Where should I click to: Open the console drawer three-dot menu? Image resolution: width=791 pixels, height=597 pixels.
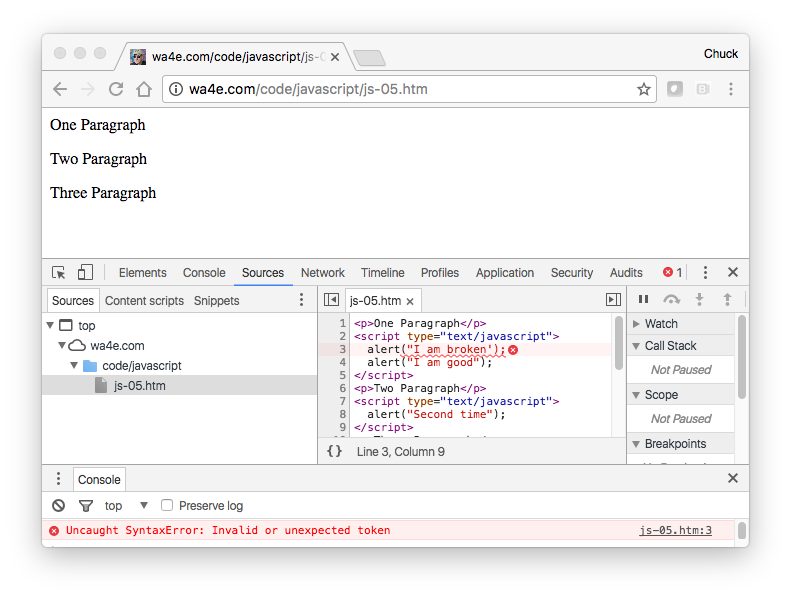(x=58, y=478)
